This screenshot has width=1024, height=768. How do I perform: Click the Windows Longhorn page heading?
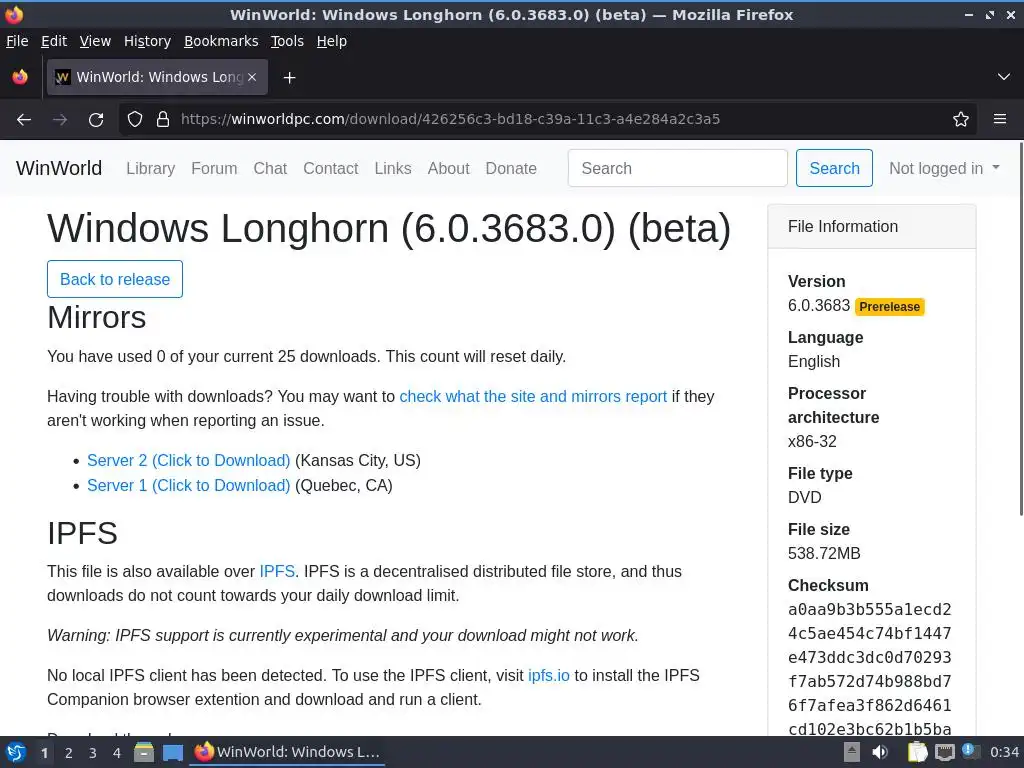click(389, 228)
